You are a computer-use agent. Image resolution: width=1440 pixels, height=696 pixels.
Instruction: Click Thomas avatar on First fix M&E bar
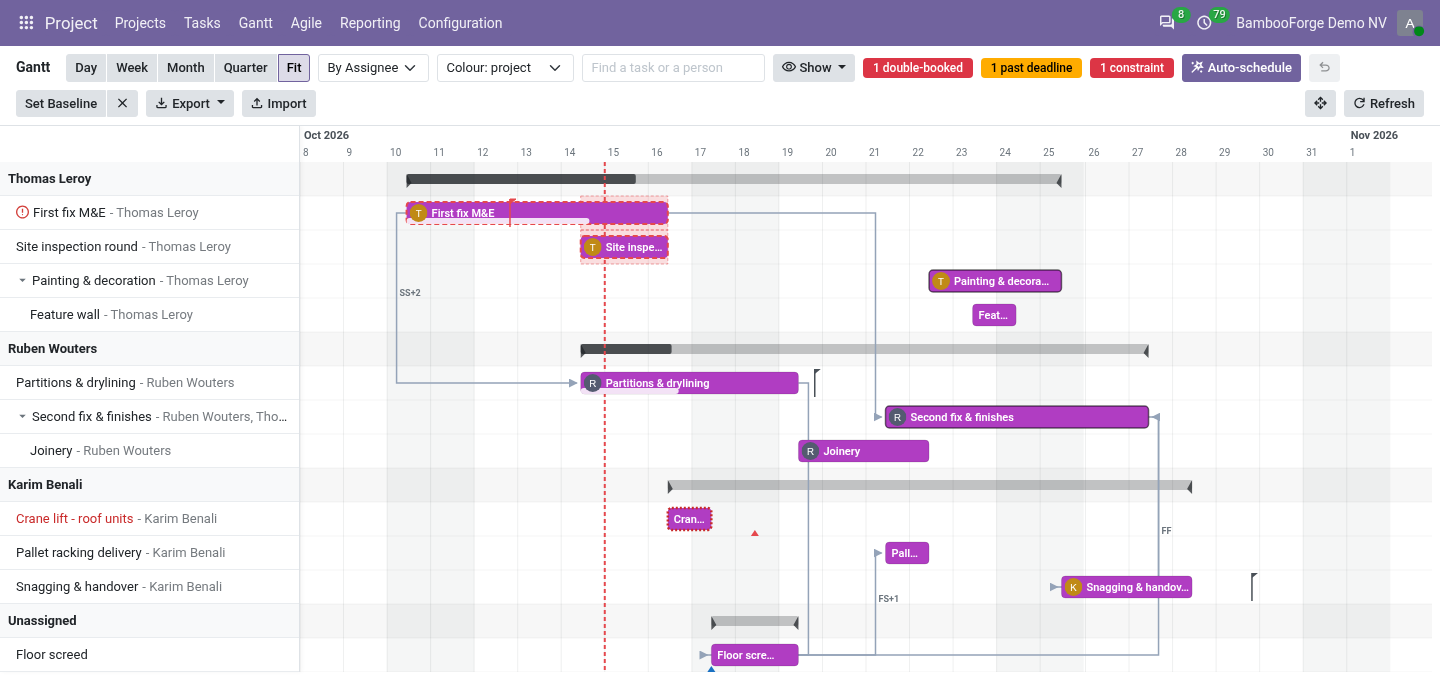[419, 213]
